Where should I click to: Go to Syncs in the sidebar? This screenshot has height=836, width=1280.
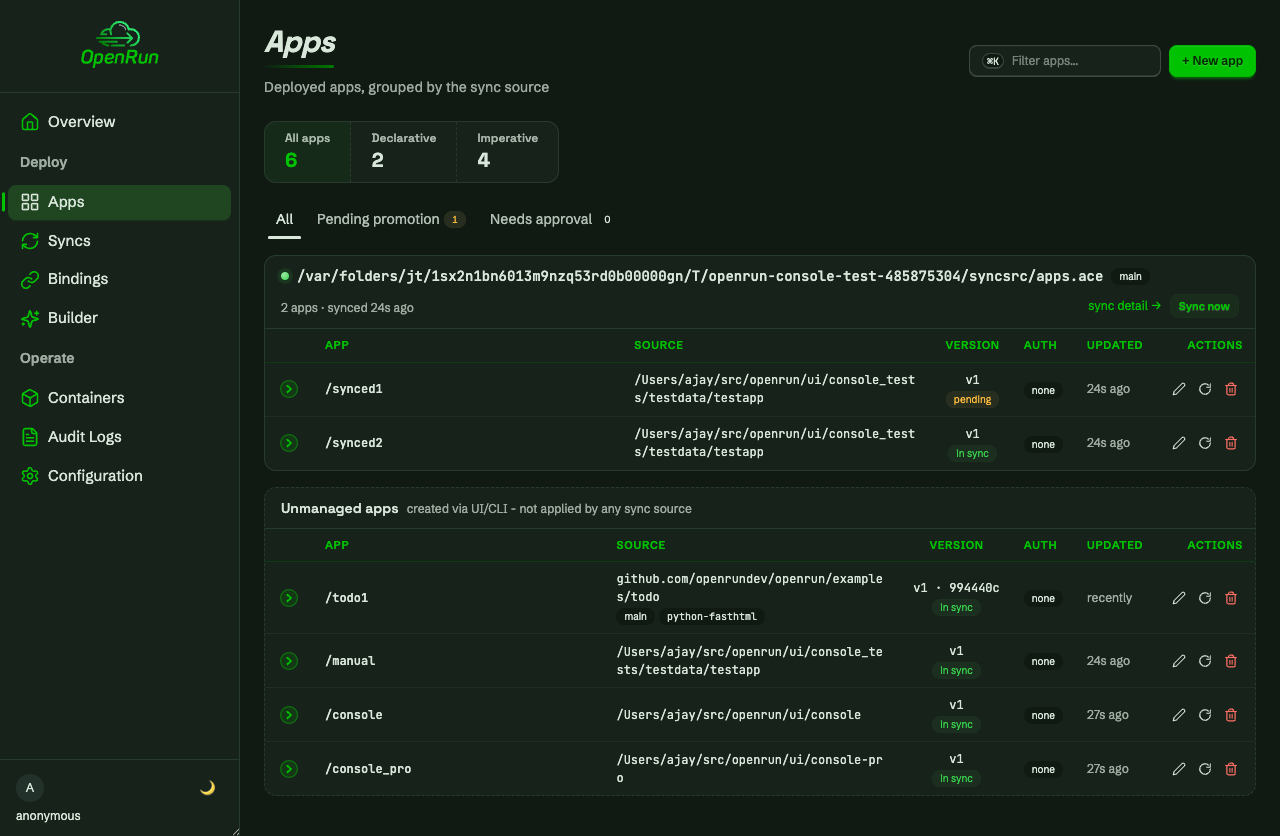coord(119,241)
